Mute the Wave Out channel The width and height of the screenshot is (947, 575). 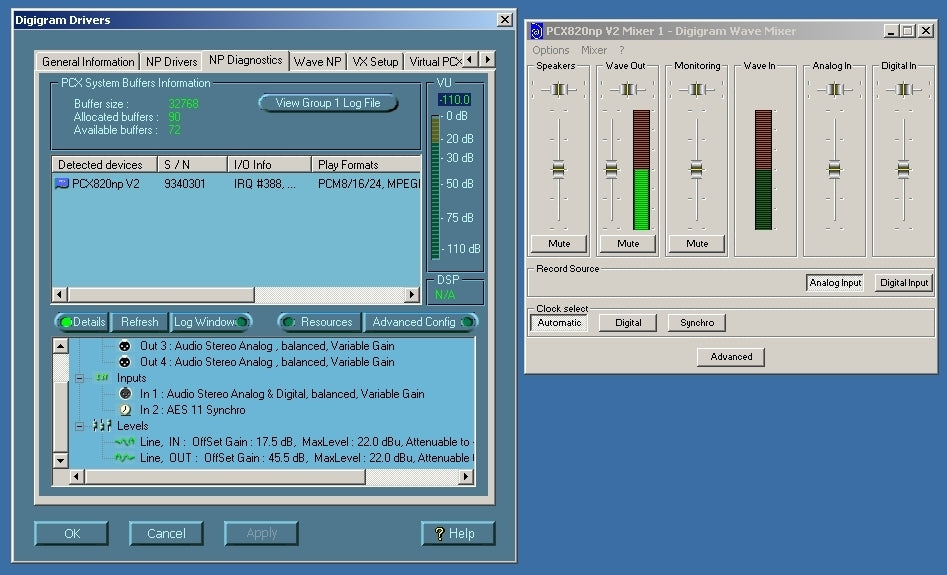pyautogui.click(x=628, y=243)
